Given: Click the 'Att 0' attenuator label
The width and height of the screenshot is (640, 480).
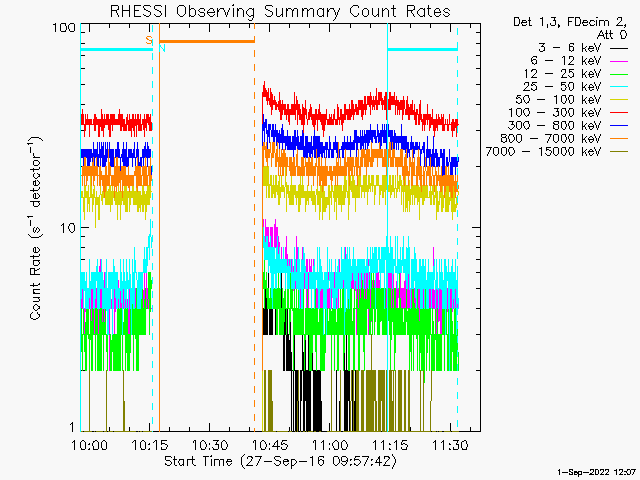Looking at the screenshot, I should (612, 35).
